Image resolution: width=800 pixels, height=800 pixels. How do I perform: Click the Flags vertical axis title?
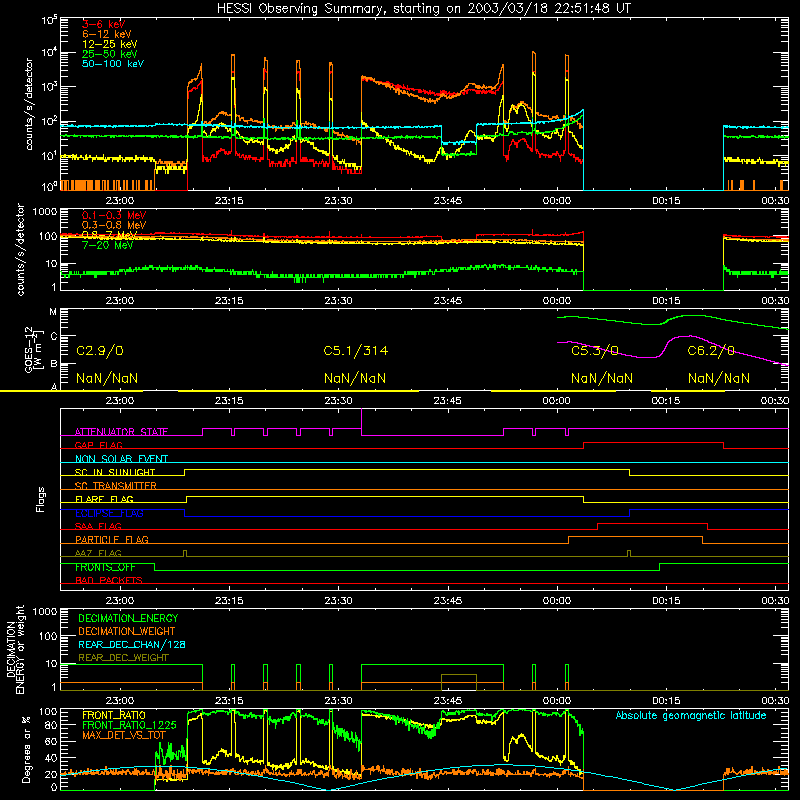point(41,499)
